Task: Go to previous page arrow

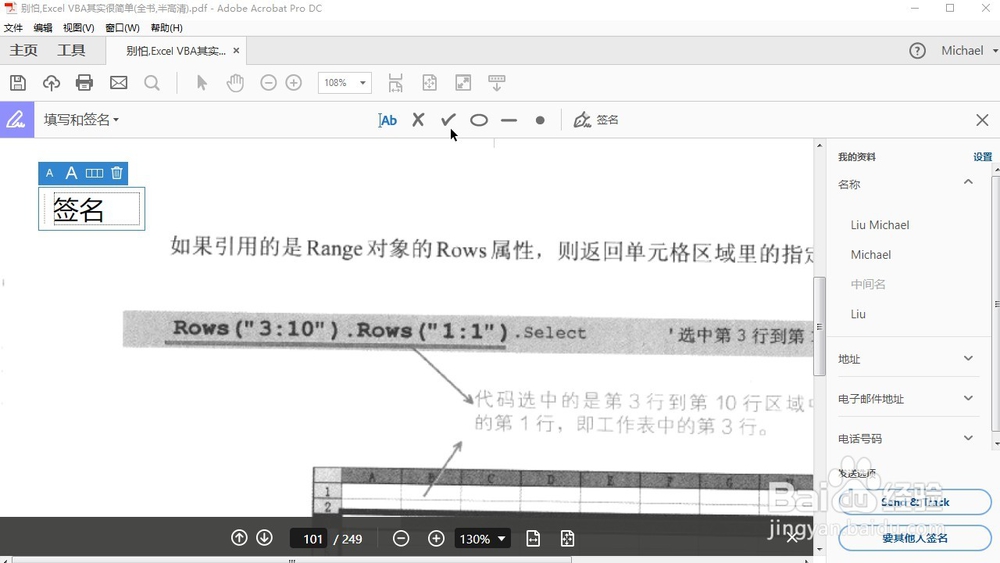Action: (x=239, y=538)
